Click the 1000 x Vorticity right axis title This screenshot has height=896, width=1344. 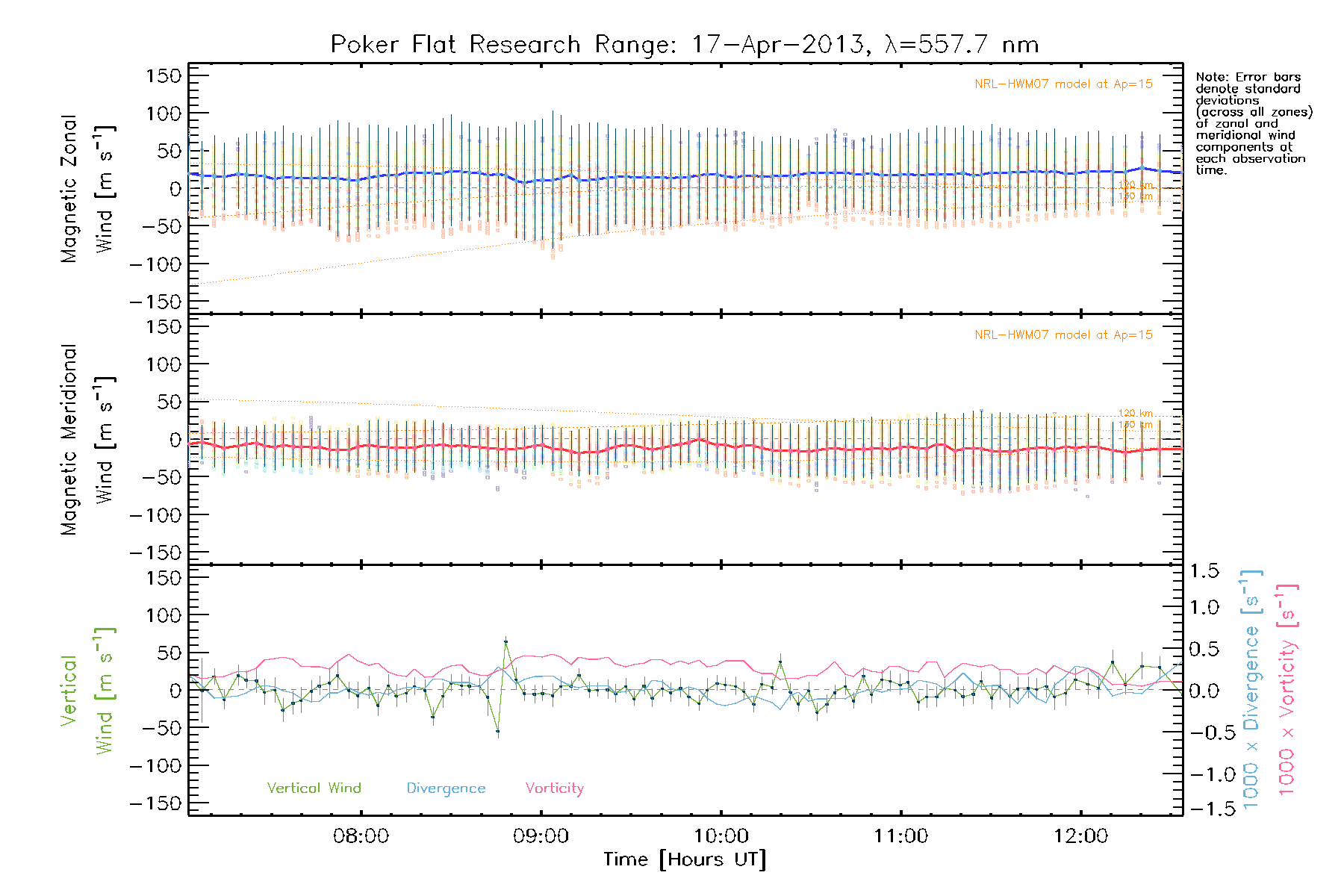pyautogui.click(x=1287, y=691)
